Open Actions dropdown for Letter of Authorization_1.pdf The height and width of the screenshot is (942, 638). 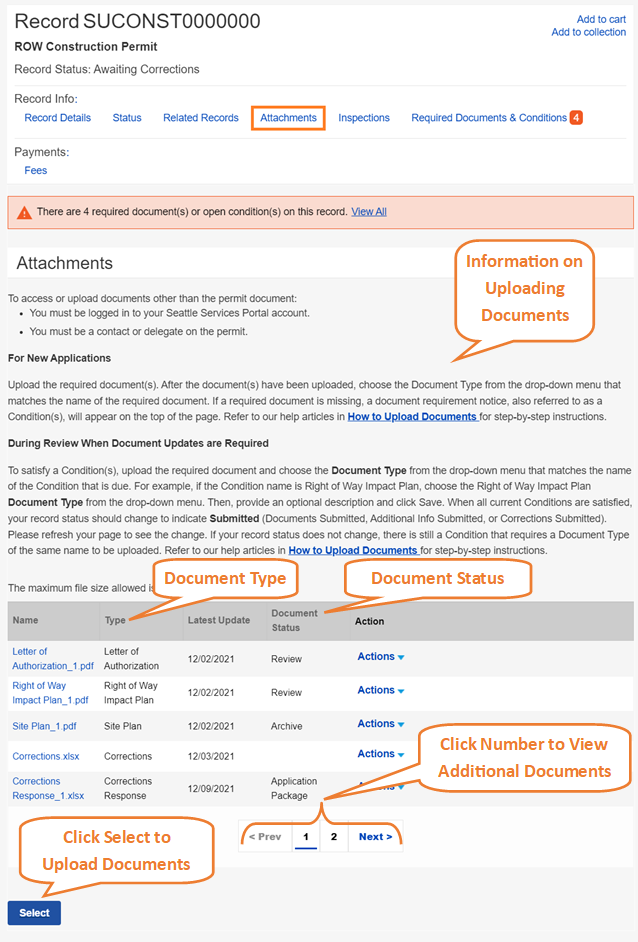380,657
